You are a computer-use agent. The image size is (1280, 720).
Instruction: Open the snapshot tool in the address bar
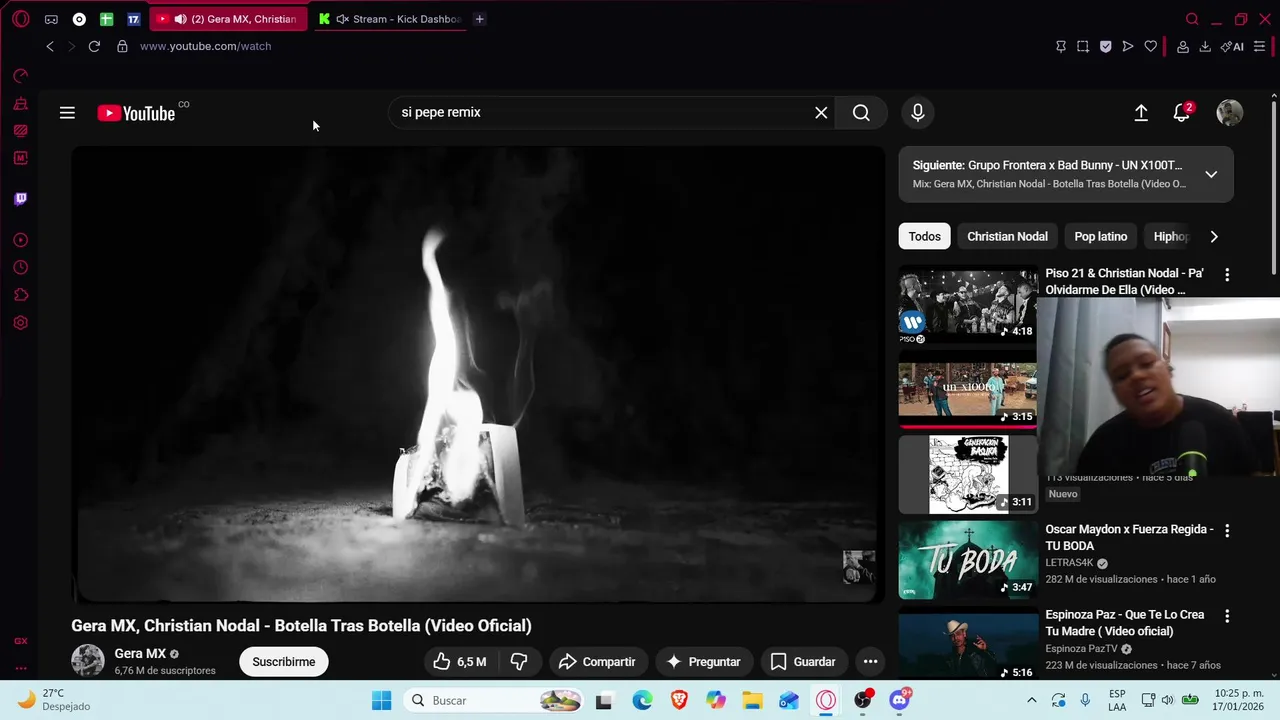[1083, 46]
